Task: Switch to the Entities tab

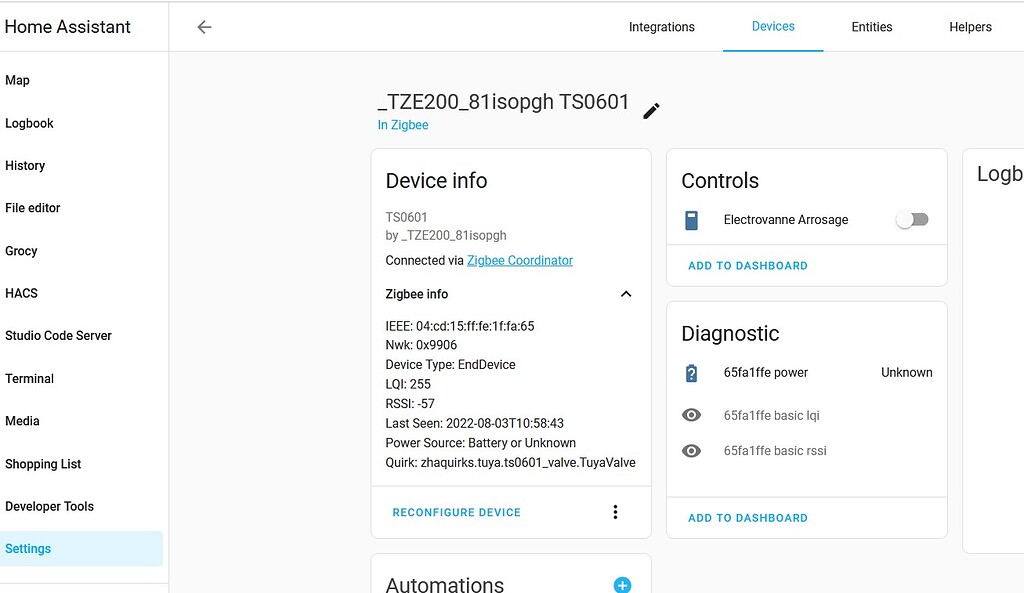Action: (871, 27)
